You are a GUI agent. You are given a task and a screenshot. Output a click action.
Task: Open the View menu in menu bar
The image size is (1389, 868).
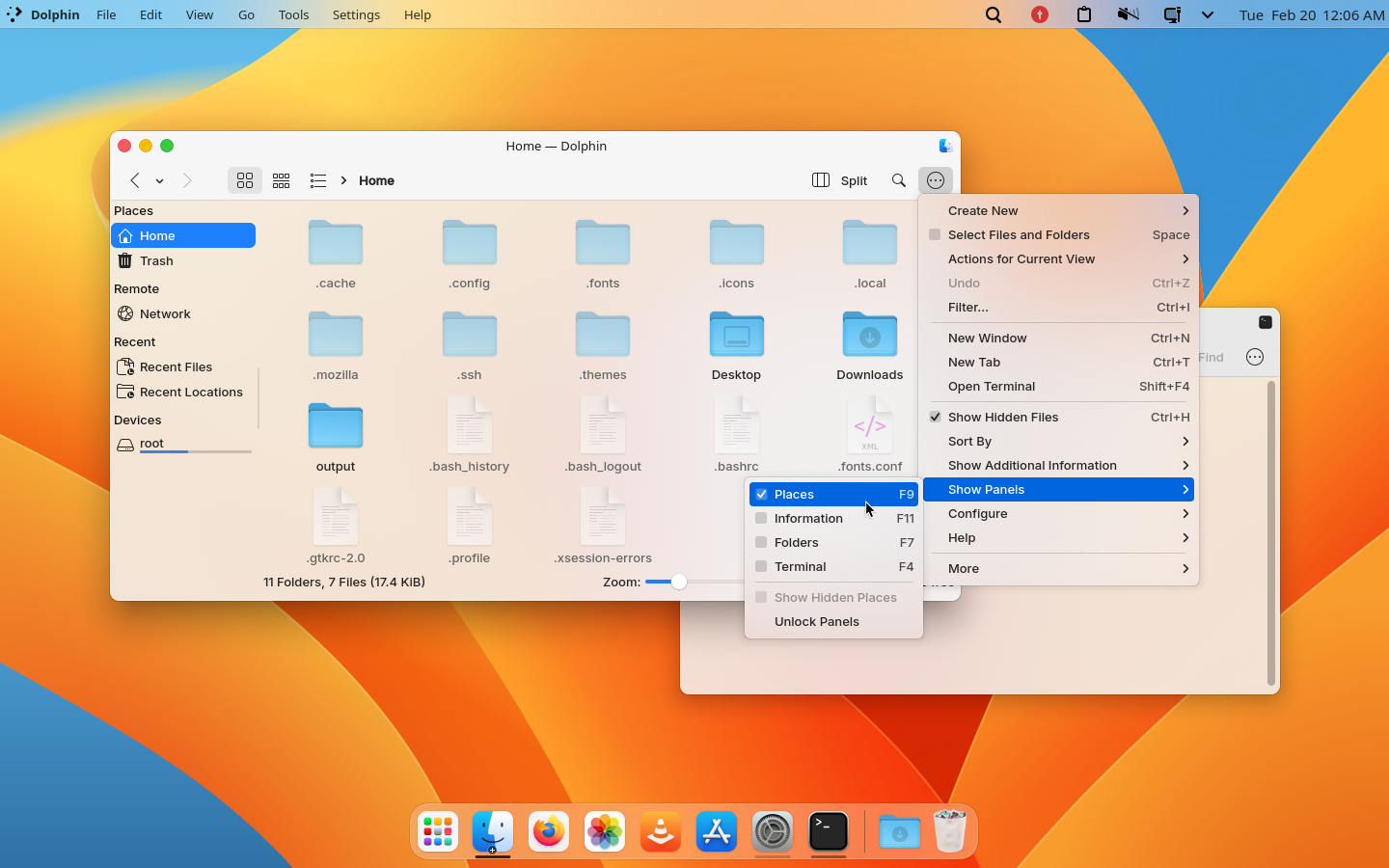pyautogui.click(x=200, y=14)
